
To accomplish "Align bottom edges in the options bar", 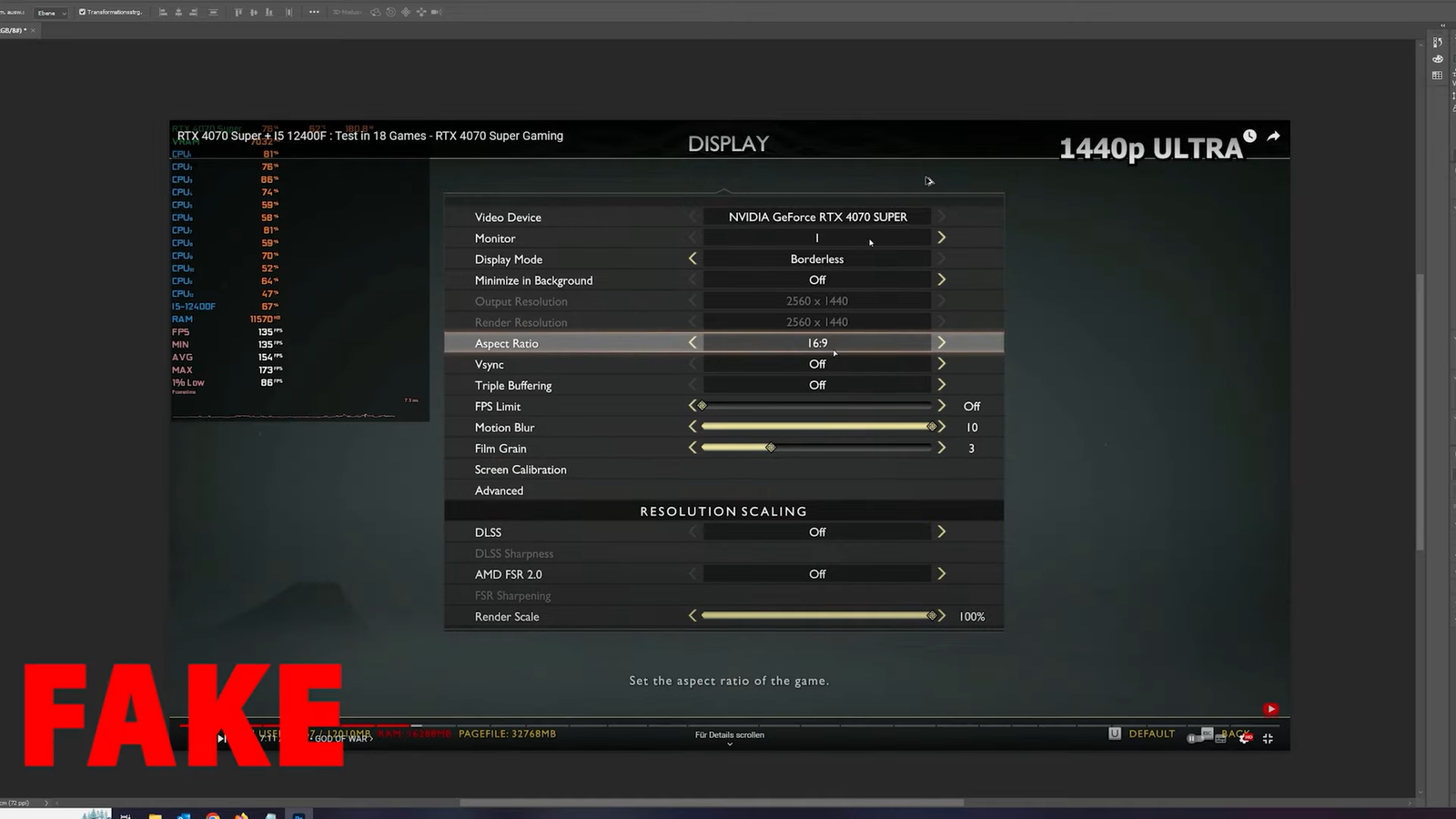I will [269, 12].
